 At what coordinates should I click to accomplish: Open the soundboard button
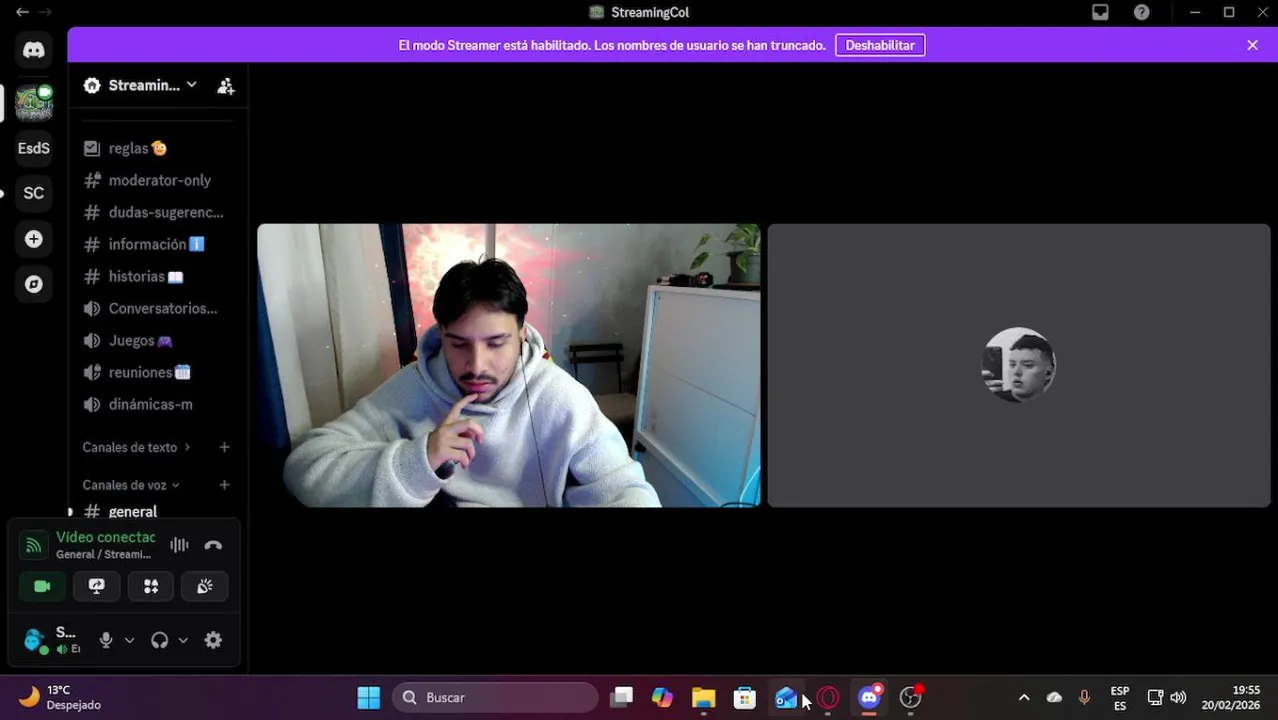(x=205, y=586)
